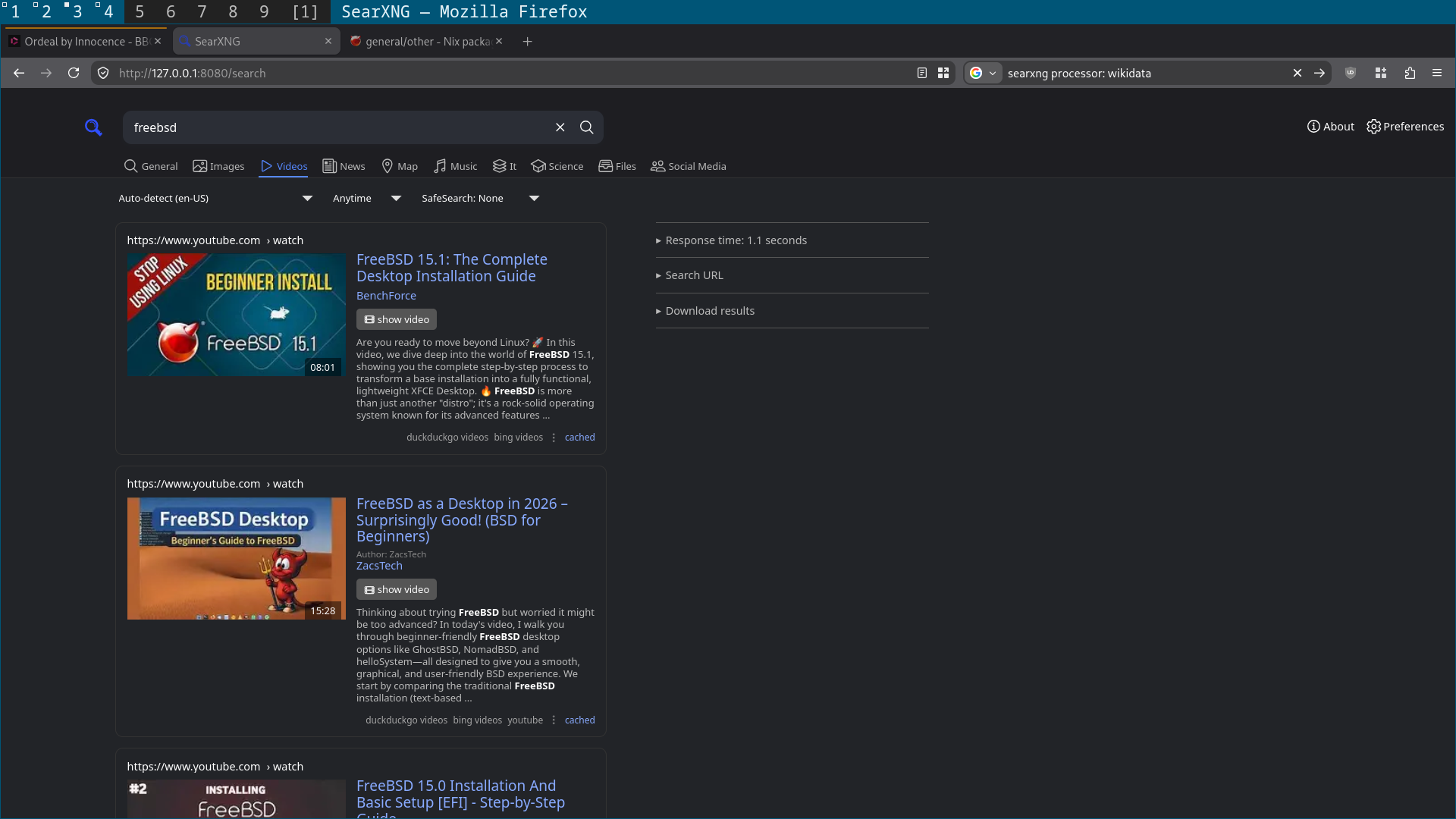Go back in Firefox history
Screen dimensions: 1456x819
(x=19, y=73)
